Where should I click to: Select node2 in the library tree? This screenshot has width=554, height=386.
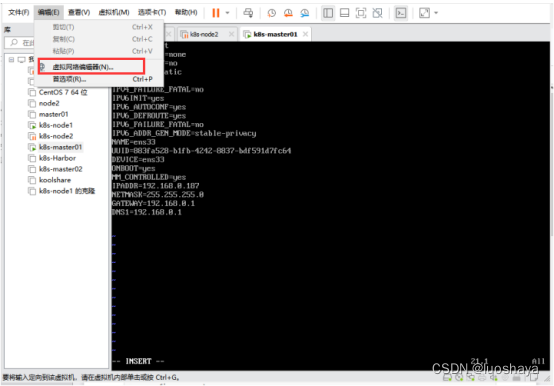coord(49,103)
